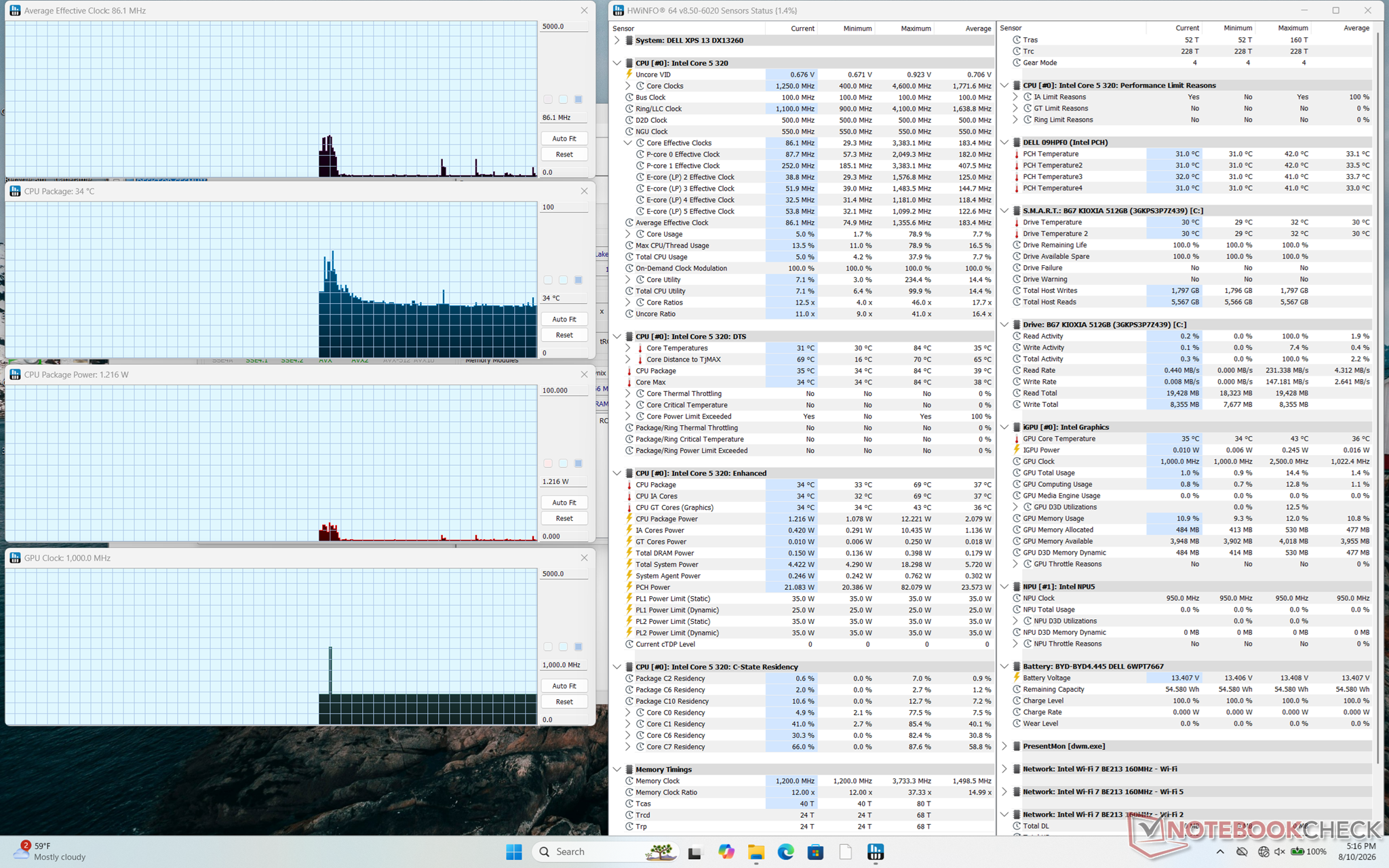The height and width of the screenshot is (868, 1389).
Task: Collapse the Memory Timings section
Action: click(617, 770)
